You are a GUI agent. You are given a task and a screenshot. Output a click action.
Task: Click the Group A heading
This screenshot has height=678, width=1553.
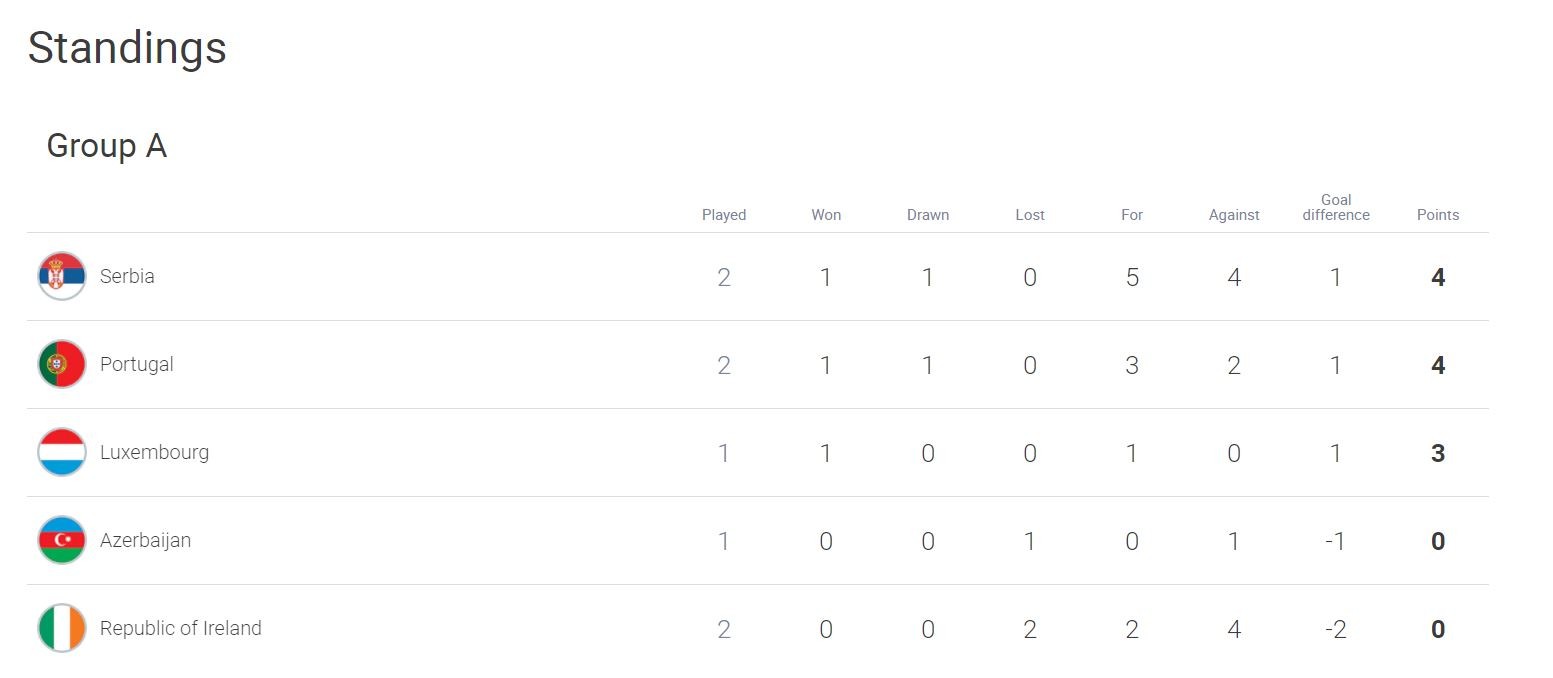tap(107, 146)
